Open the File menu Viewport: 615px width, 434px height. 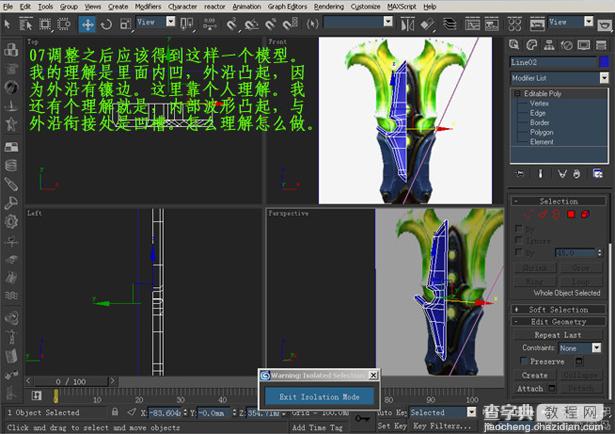point(7,7)
